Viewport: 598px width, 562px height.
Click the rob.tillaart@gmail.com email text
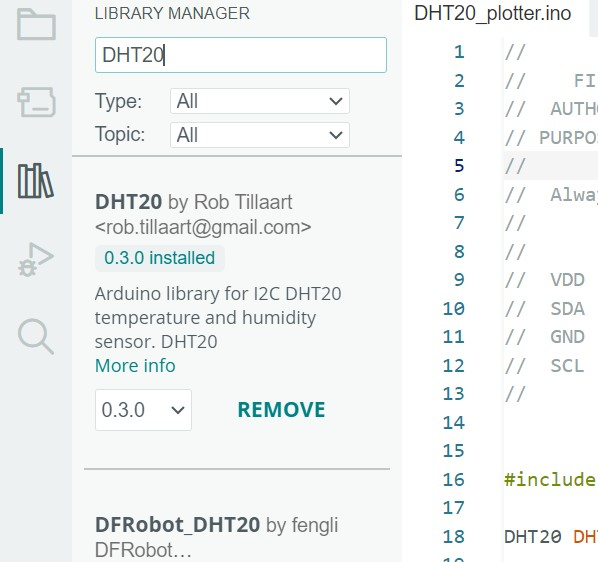[x=203, y=227]
